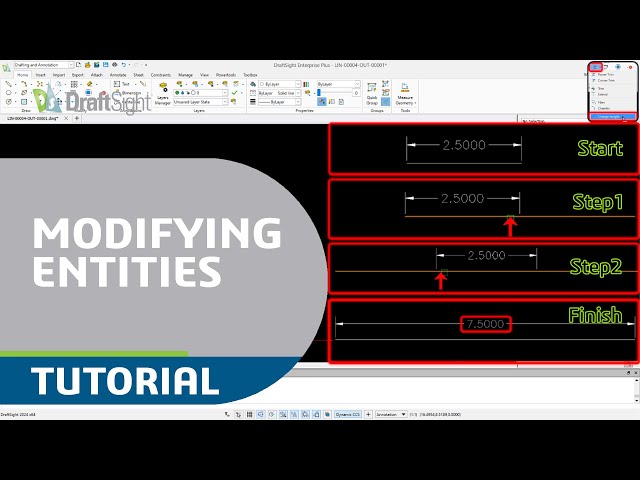
Task: Click the transparency value field showing 0
Action: click(x=356, y=93)
